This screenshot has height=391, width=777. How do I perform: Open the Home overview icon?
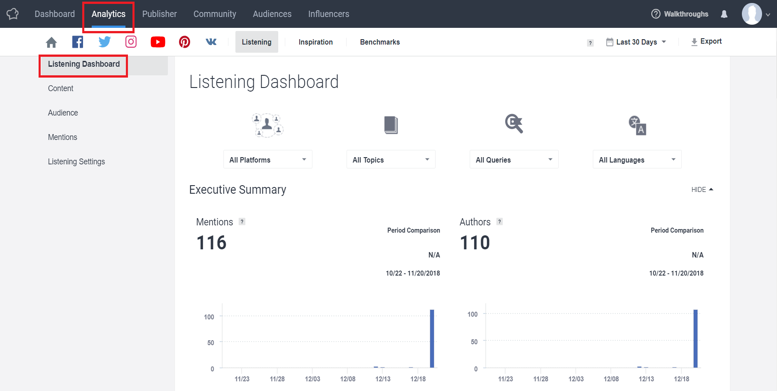pos(52,42)
